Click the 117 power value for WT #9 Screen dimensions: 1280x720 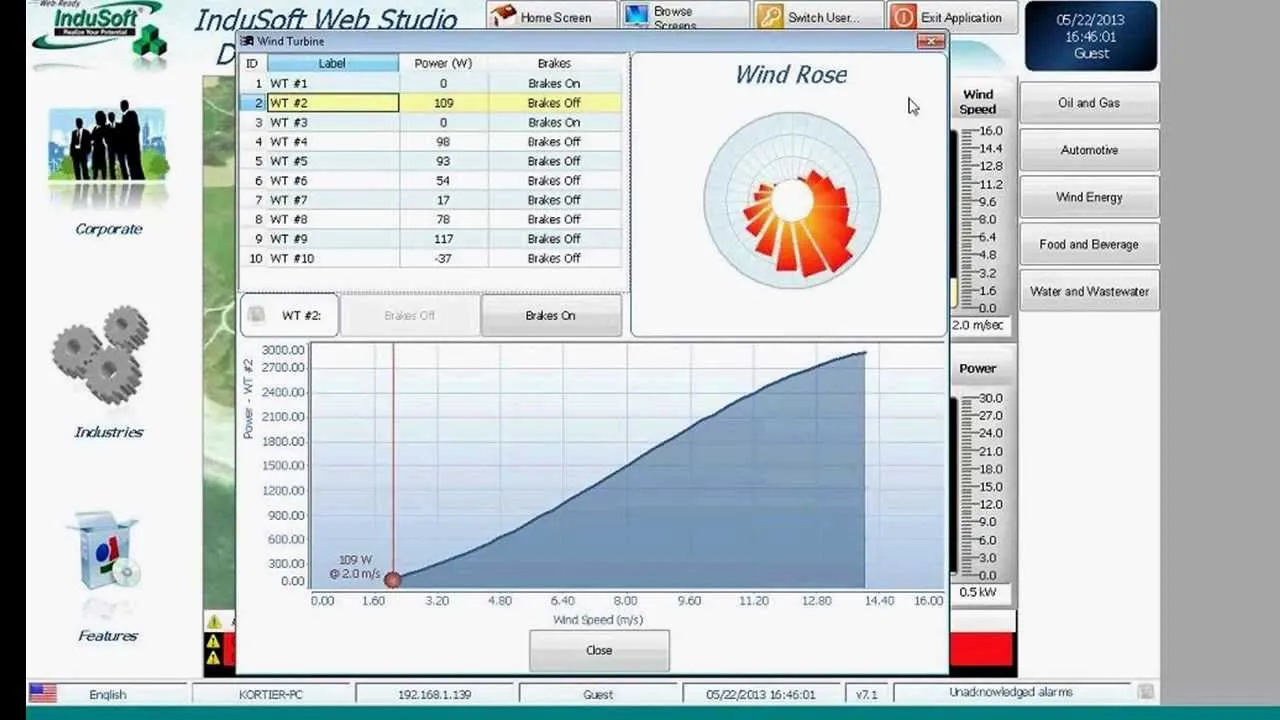(443, 239)
